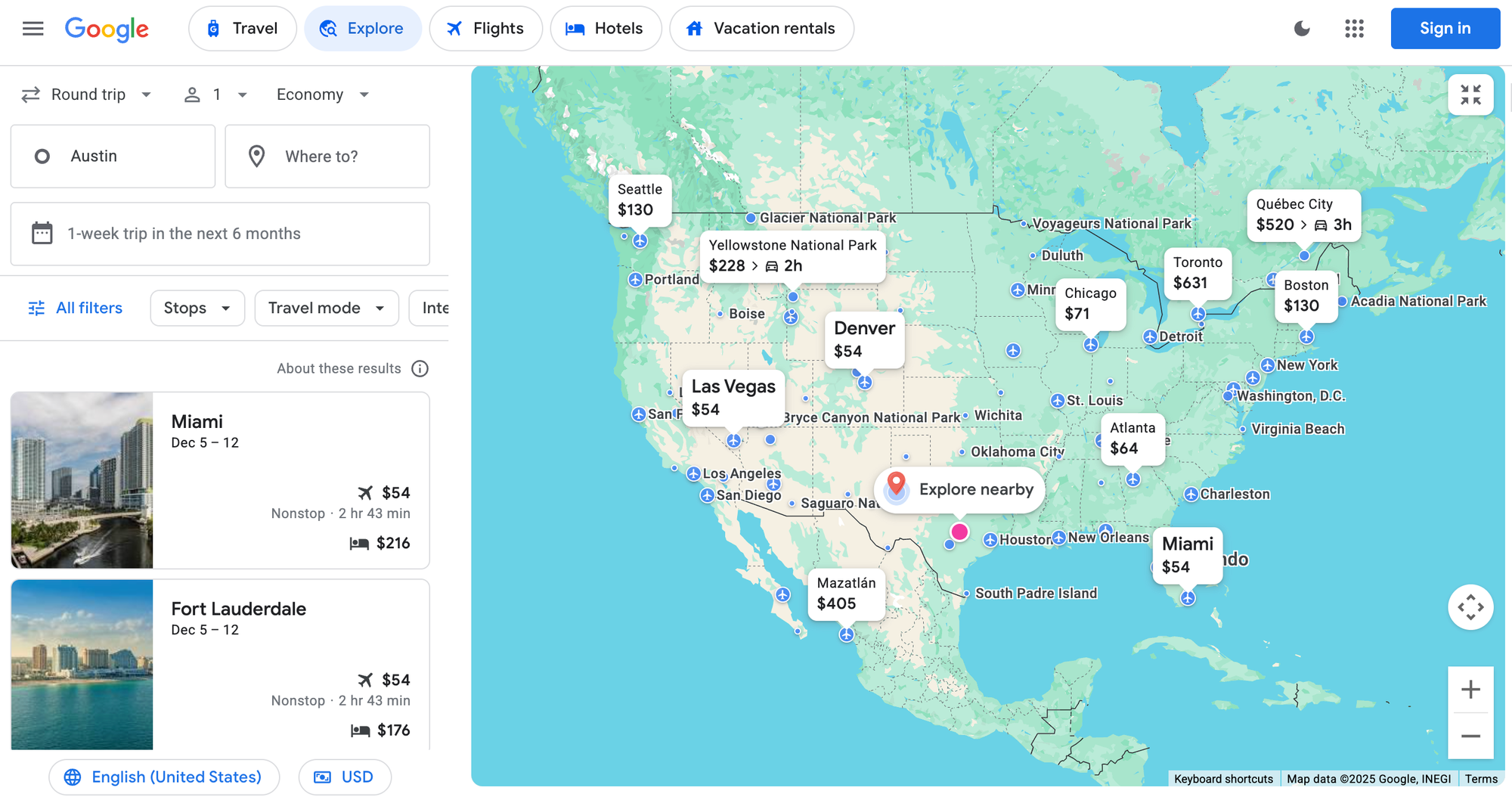Open the Google apps grid

1354,29
